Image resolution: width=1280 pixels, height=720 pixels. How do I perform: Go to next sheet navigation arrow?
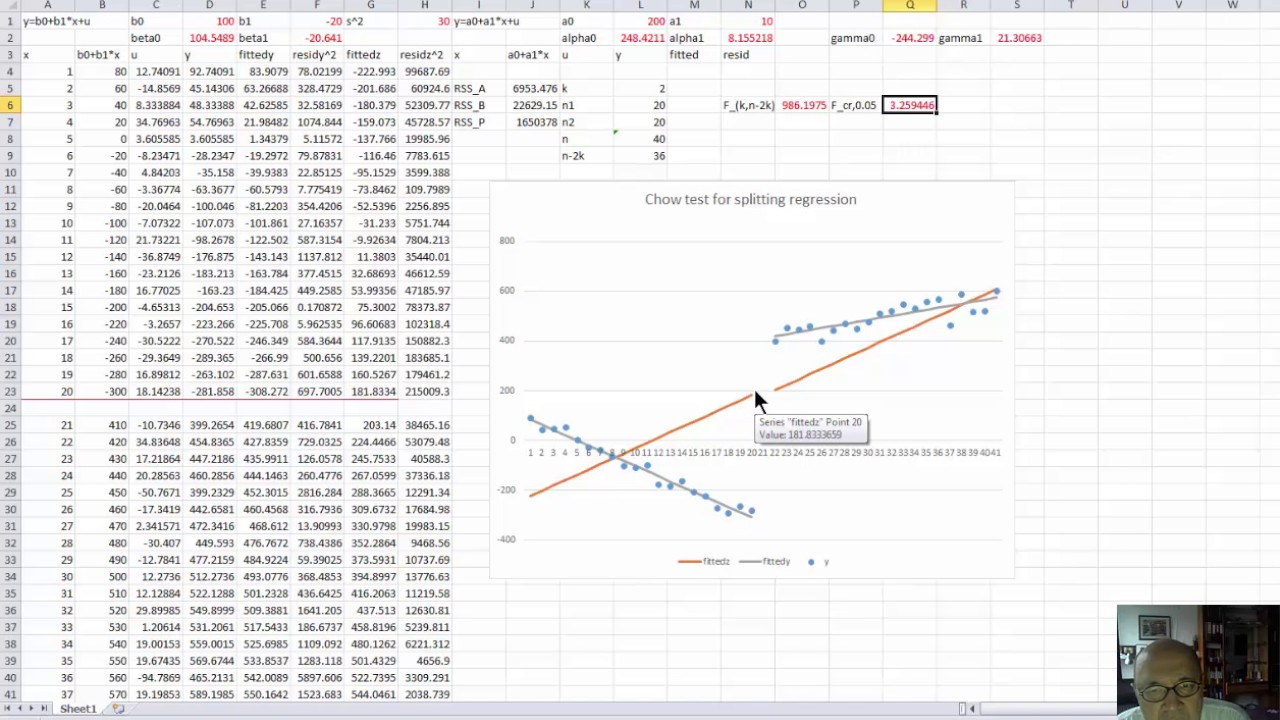tap(33, 709)
